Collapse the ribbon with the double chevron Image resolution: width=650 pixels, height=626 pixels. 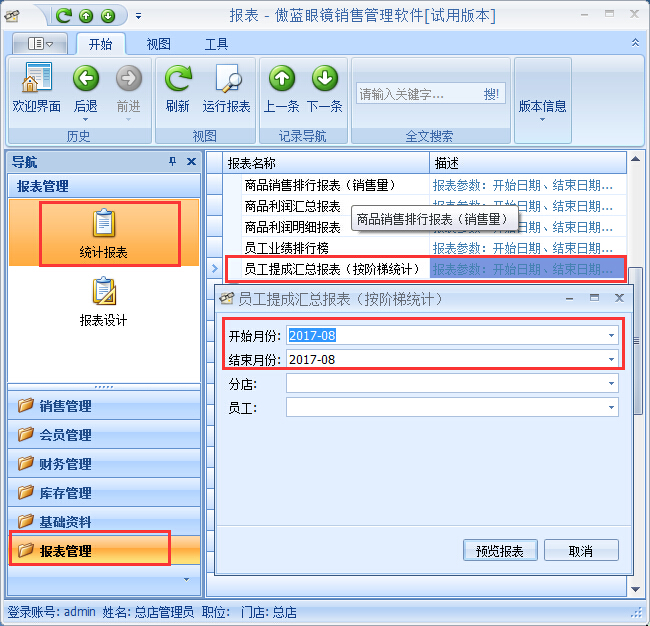pos(635,43)
